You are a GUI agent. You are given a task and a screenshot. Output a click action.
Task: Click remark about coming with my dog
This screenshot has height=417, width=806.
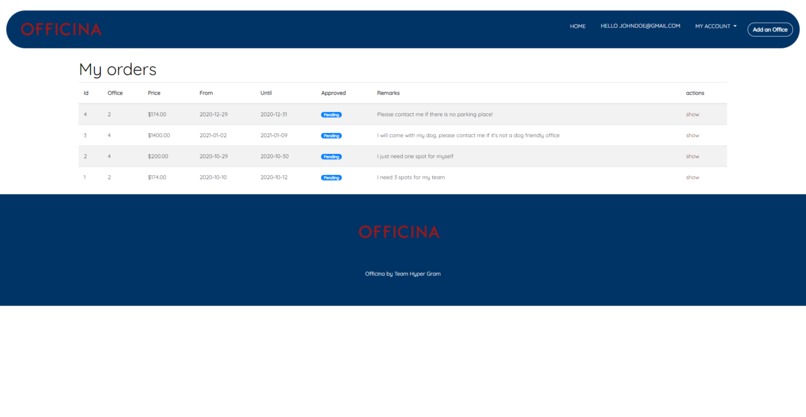(x=468, y=135)
